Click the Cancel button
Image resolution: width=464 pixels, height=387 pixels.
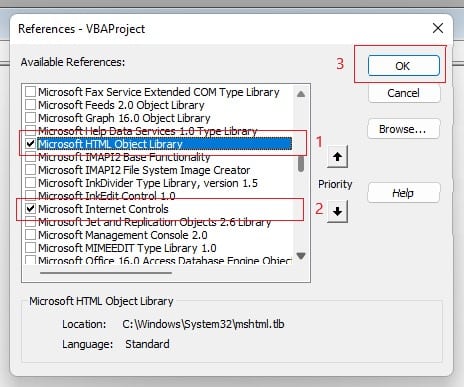tap(404, 93)
